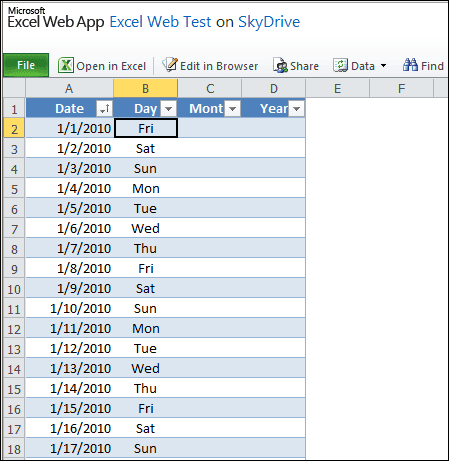The height and width of the screenshot is (461, 449).
Task: Select column F header
Action: pos(402,88)
